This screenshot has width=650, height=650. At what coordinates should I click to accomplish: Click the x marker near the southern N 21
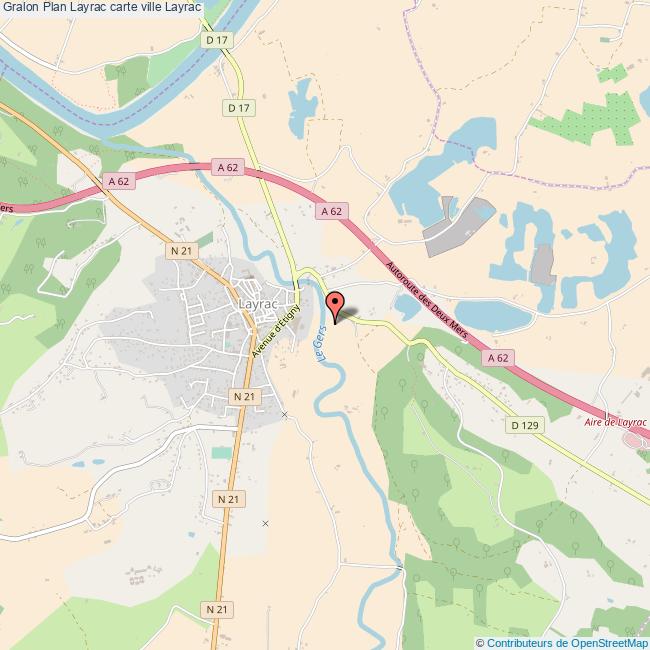265,524
